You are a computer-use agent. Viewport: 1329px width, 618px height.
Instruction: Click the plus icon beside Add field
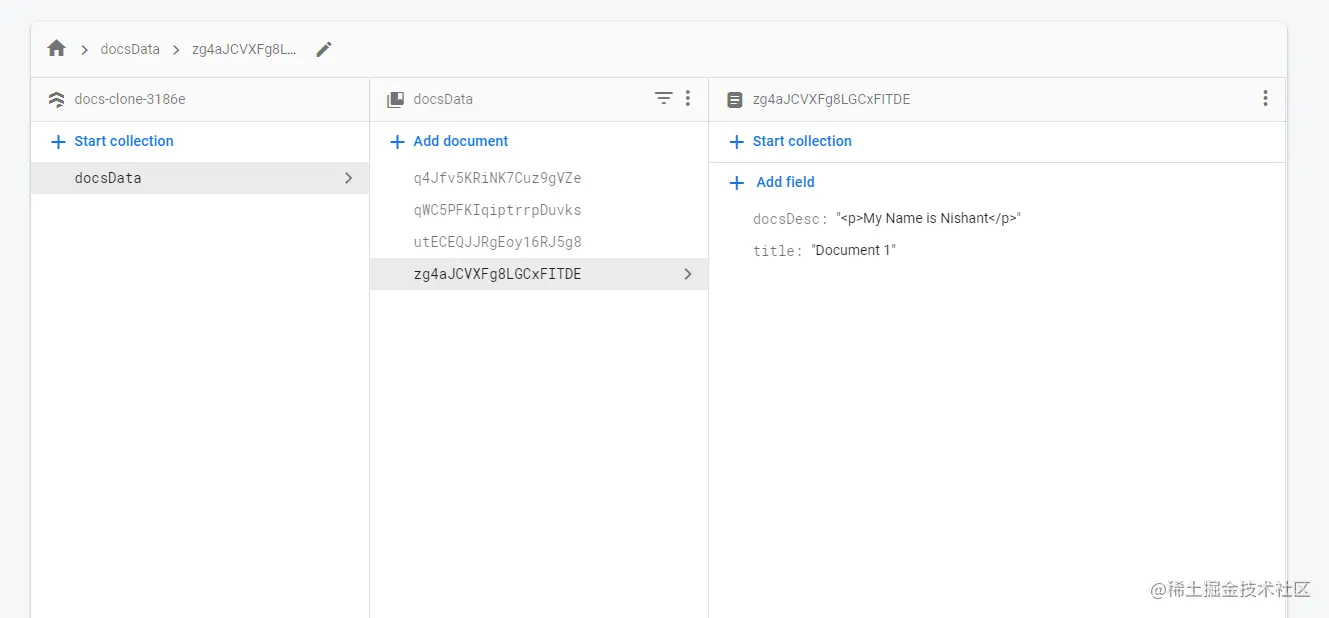click(737, 182)
